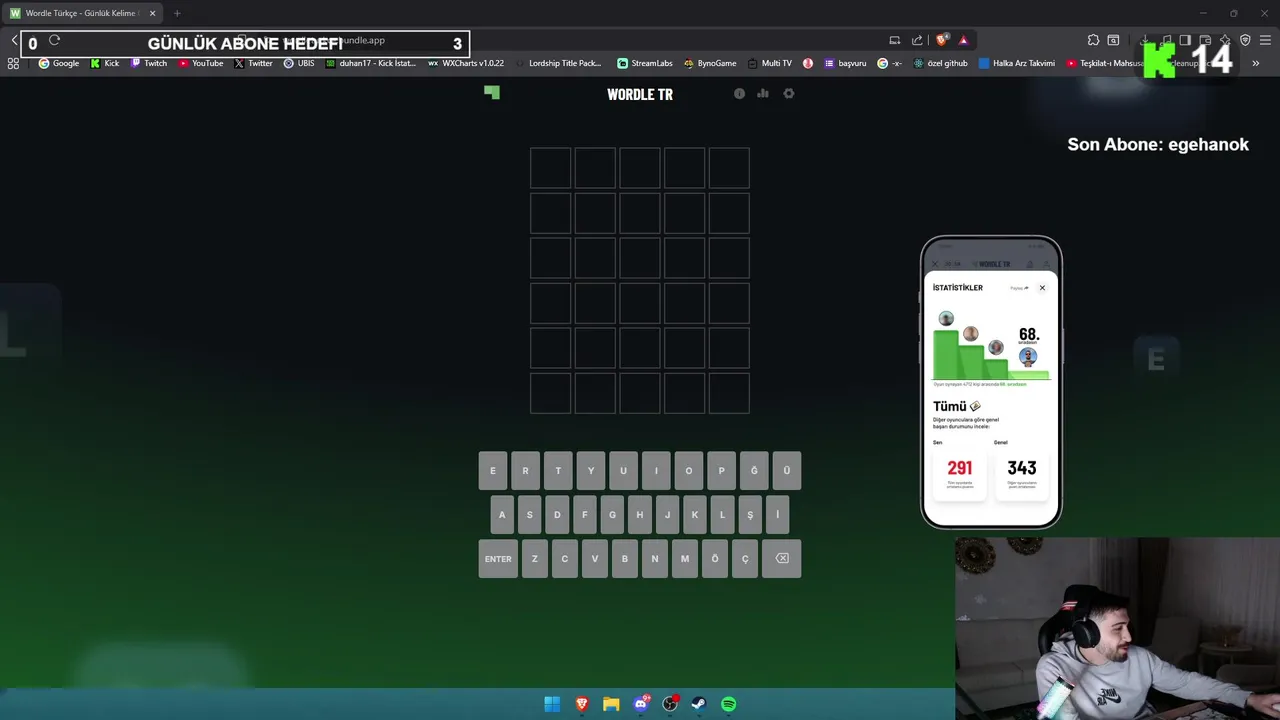Open the WXCharts v1.0.22 bookmark
Image resolution: width=1280 pixels, height=720 pixels.
point(466,63)
